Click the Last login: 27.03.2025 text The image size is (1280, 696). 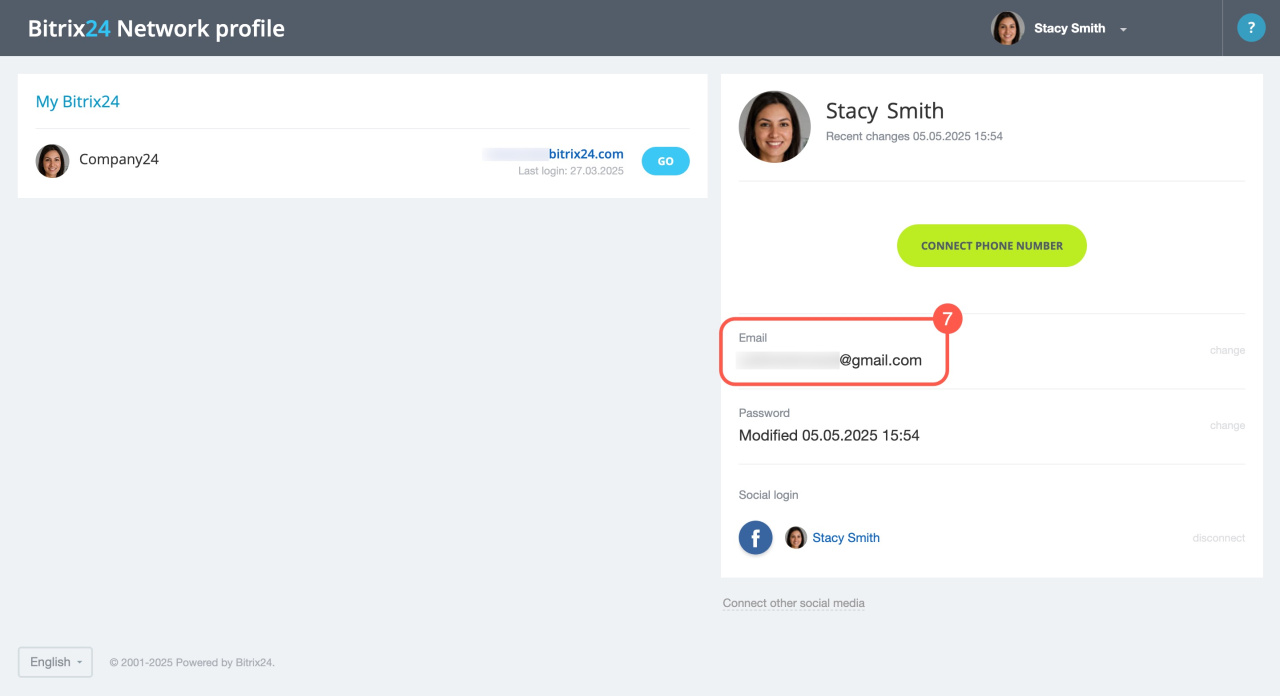click(x=570, y=171)
